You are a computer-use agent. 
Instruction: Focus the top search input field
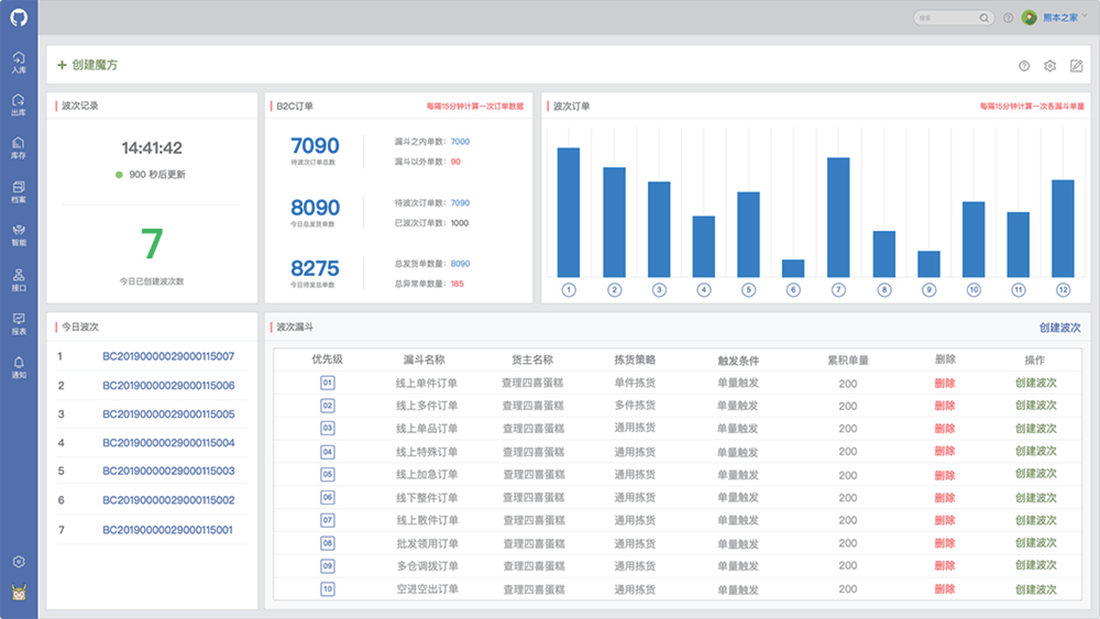click(954, 18)
